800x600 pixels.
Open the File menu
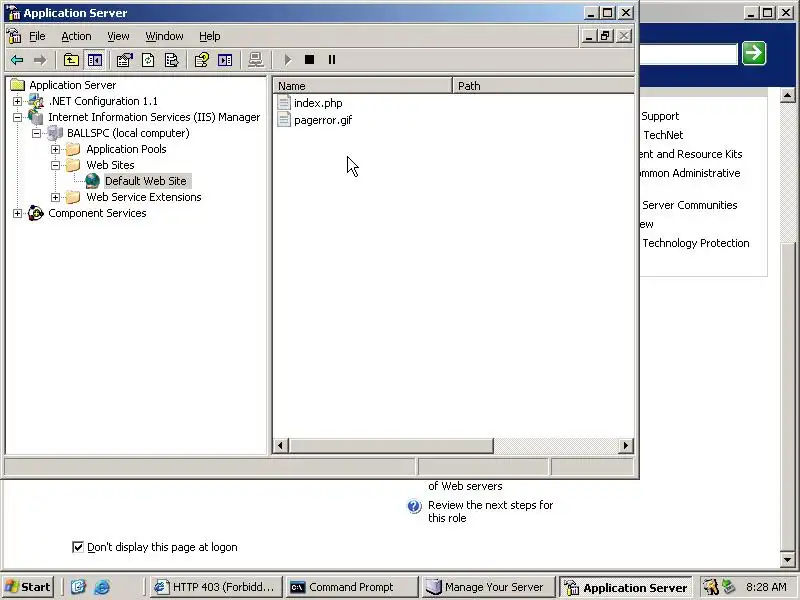point(37,36)
